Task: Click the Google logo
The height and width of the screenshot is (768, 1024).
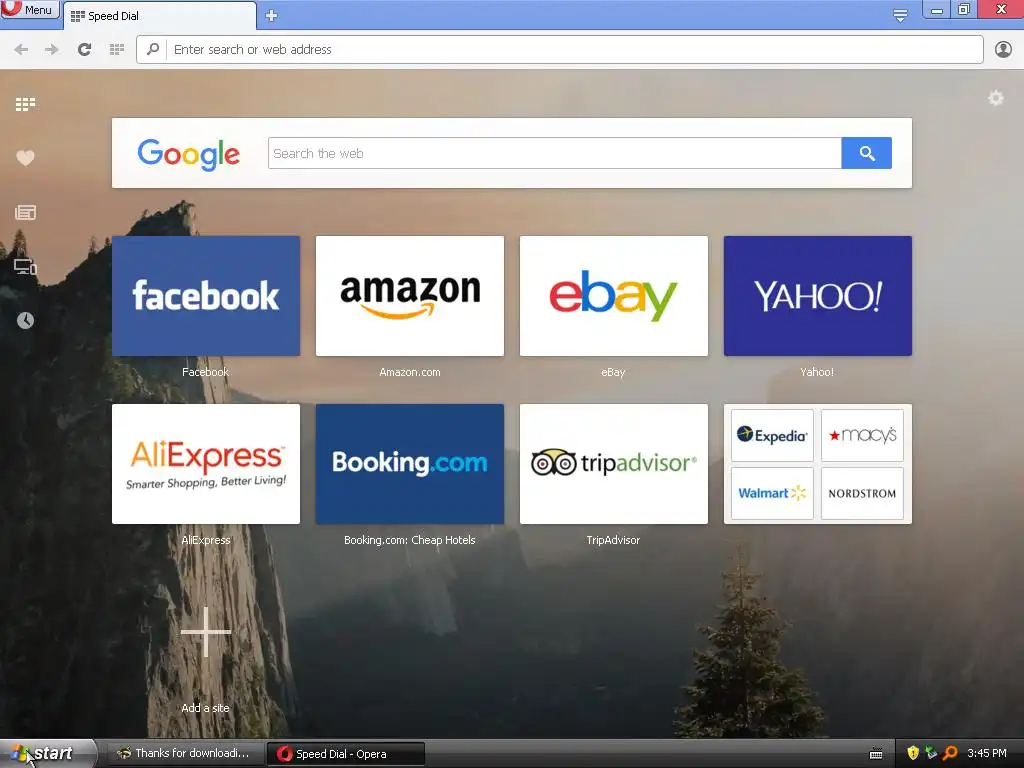Action: coord(189,155)
